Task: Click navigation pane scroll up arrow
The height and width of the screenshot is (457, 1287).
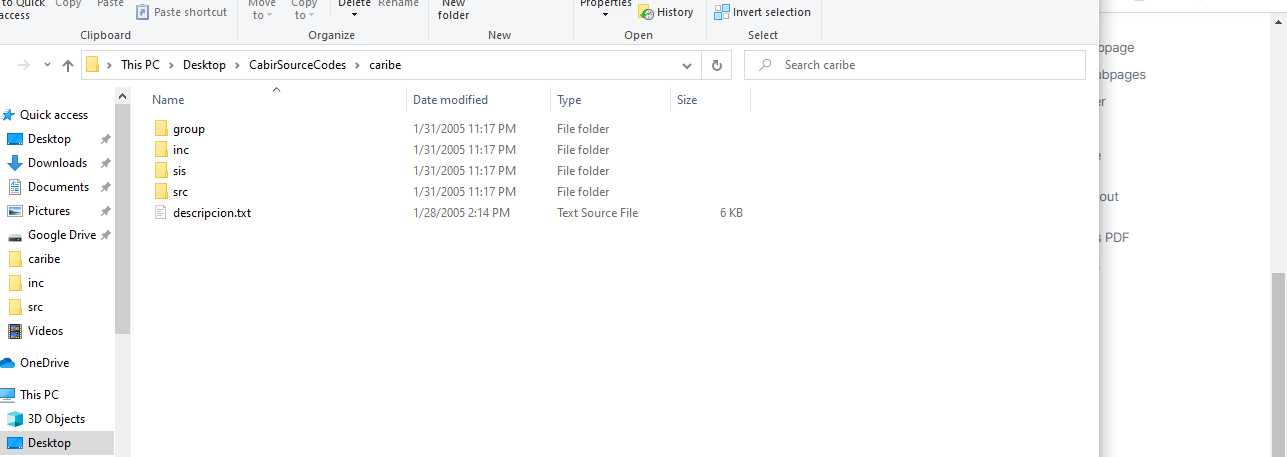Action: point(123,96)
